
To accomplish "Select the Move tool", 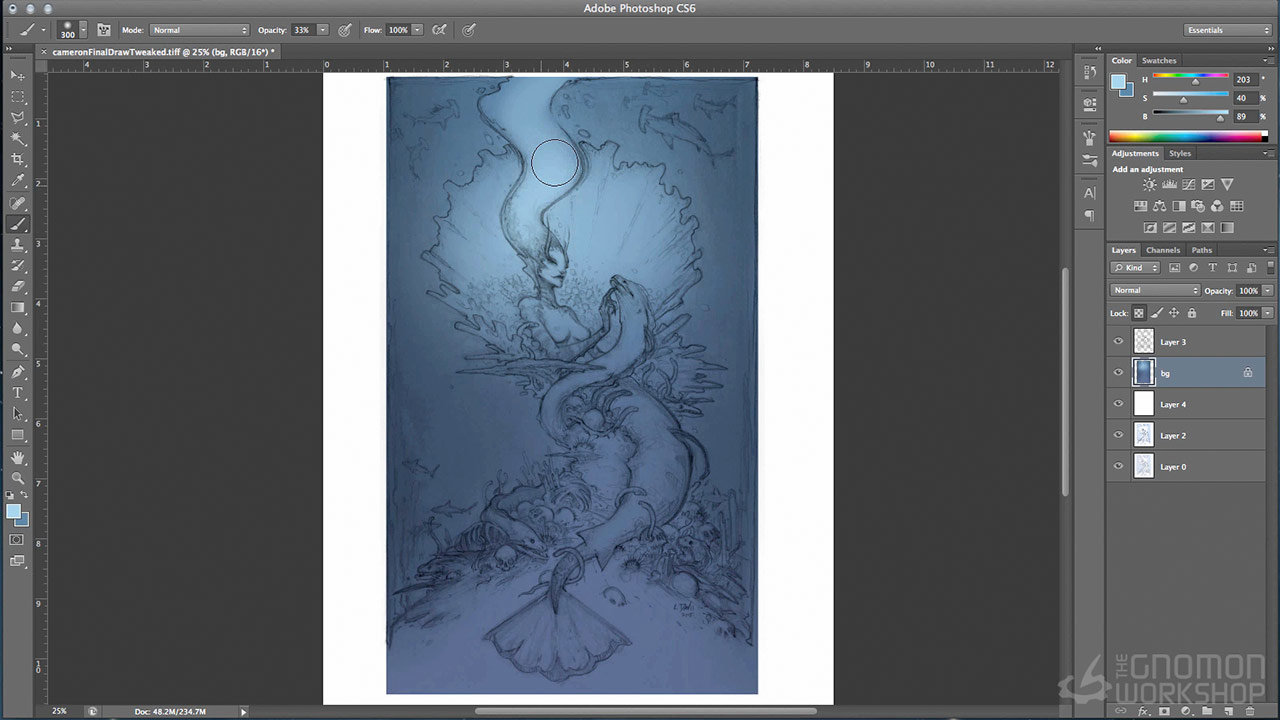I will [18, 76].
